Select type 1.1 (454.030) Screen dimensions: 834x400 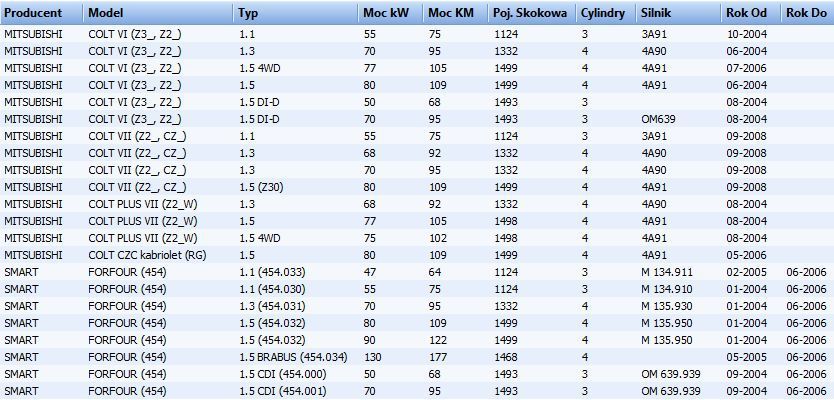tap(272, 289)
